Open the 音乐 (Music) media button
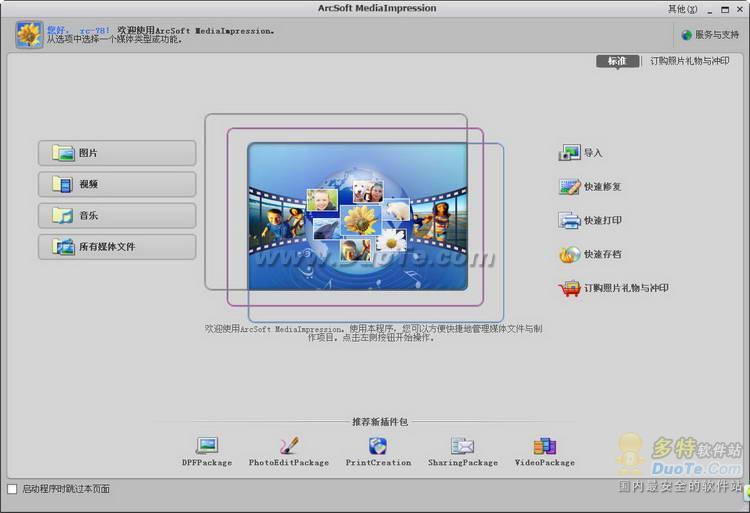 [117, 216]
